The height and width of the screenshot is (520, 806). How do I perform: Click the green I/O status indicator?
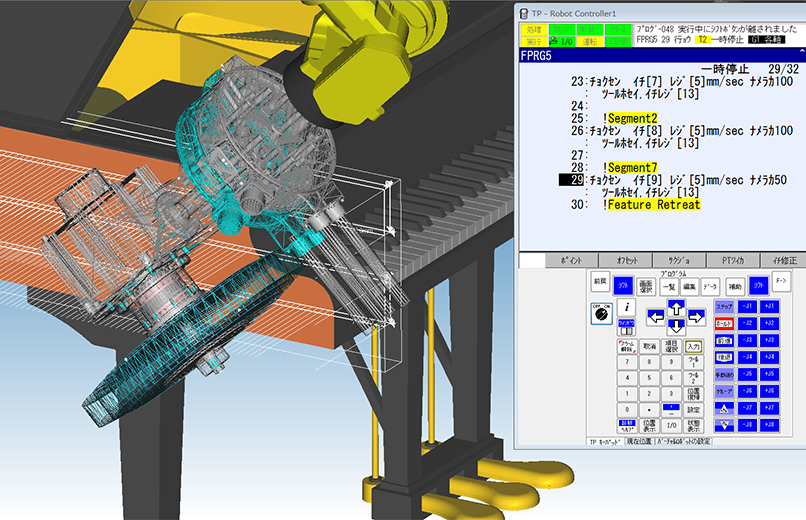pos(564,42)
